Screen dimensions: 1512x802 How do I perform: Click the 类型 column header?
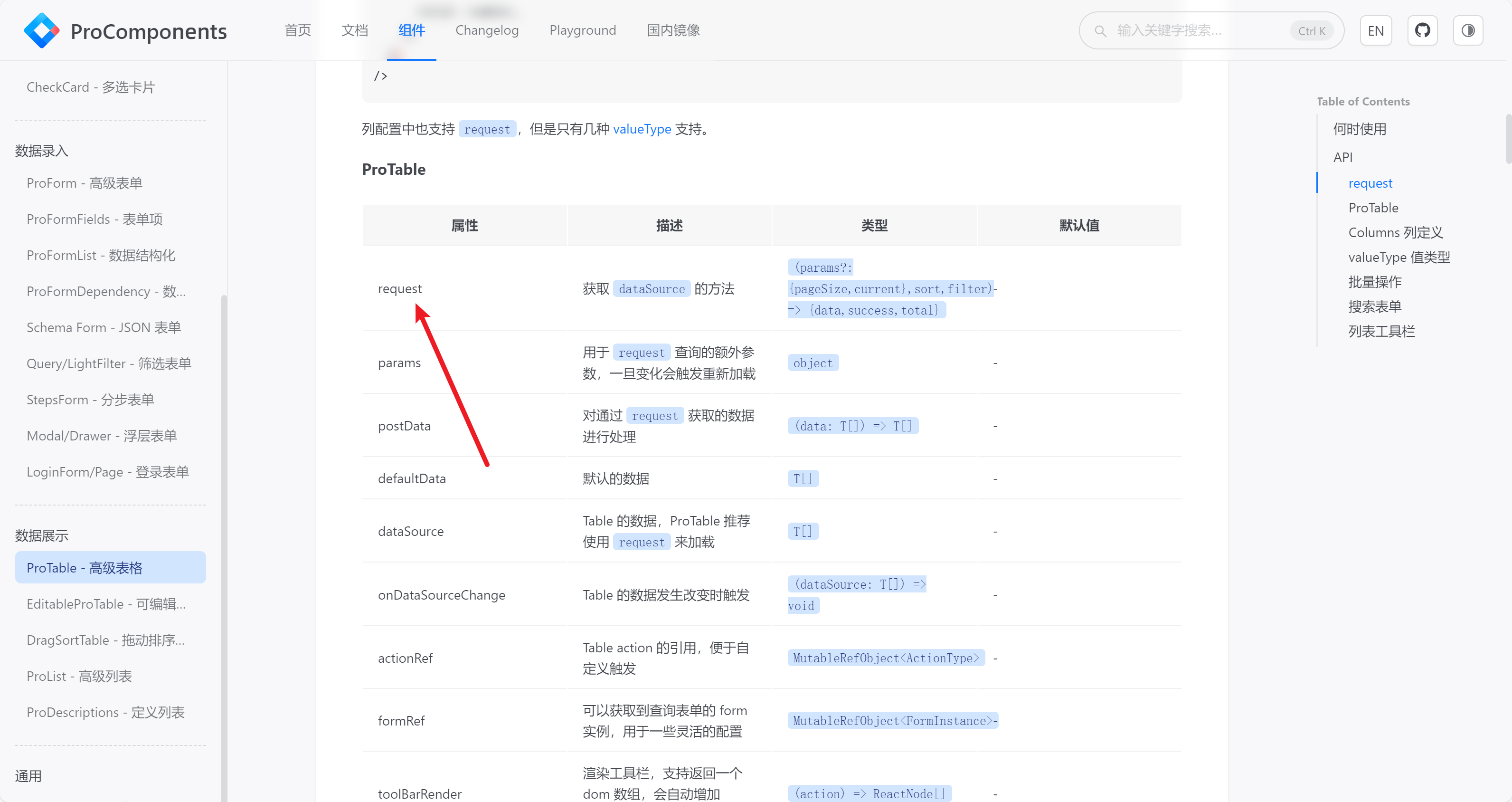pyautogui.click(x=874, y=226)
